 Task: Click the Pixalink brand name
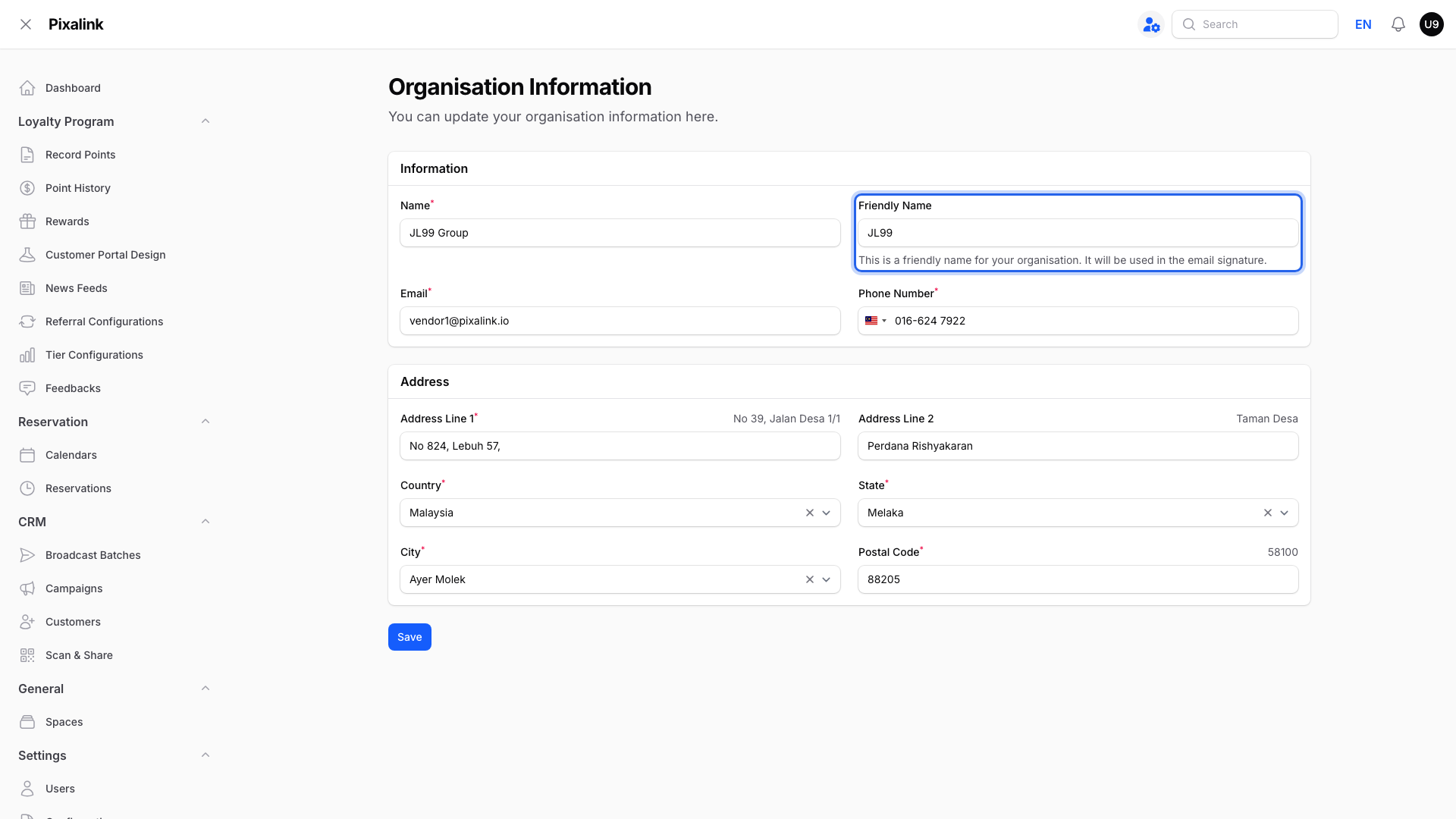pos(76,24)
